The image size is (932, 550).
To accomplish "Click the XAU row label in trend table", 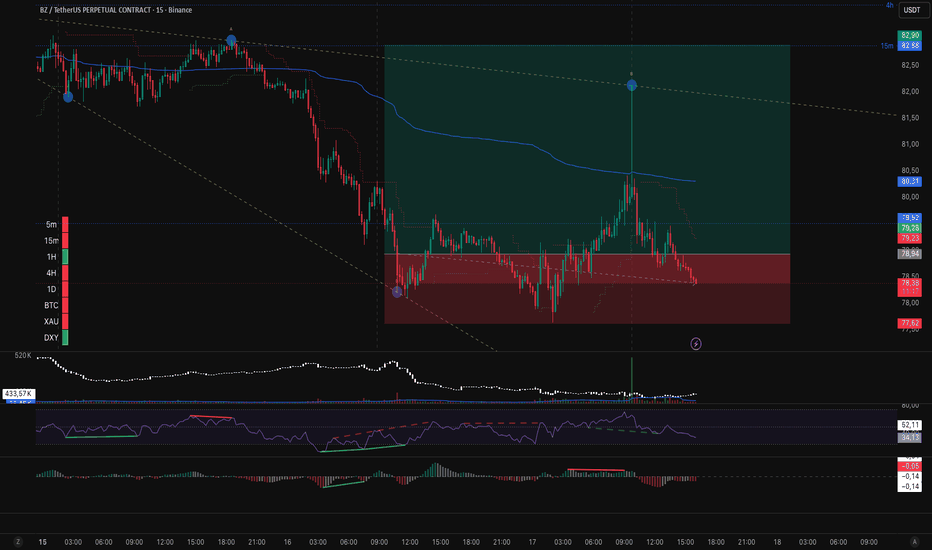I will 51,321.
